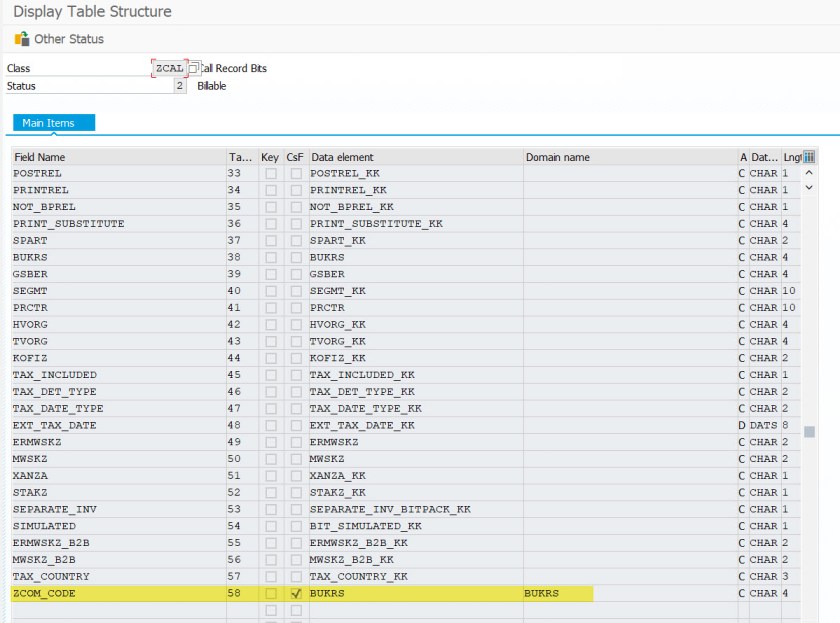Screen dimensions: 840x623
Task: Select the SEPARATE_INV_BITPACK_KK data element cell
Action: [414, 509]
